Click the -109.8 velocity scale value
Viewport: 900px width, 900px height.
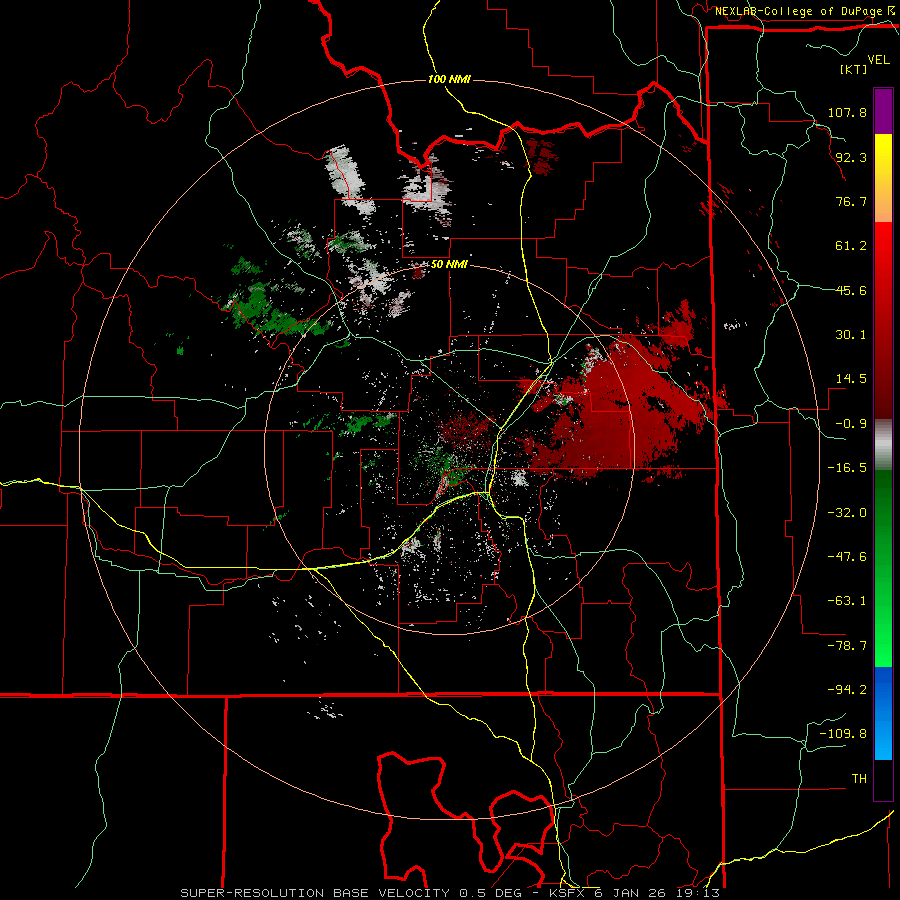(843, 734)
